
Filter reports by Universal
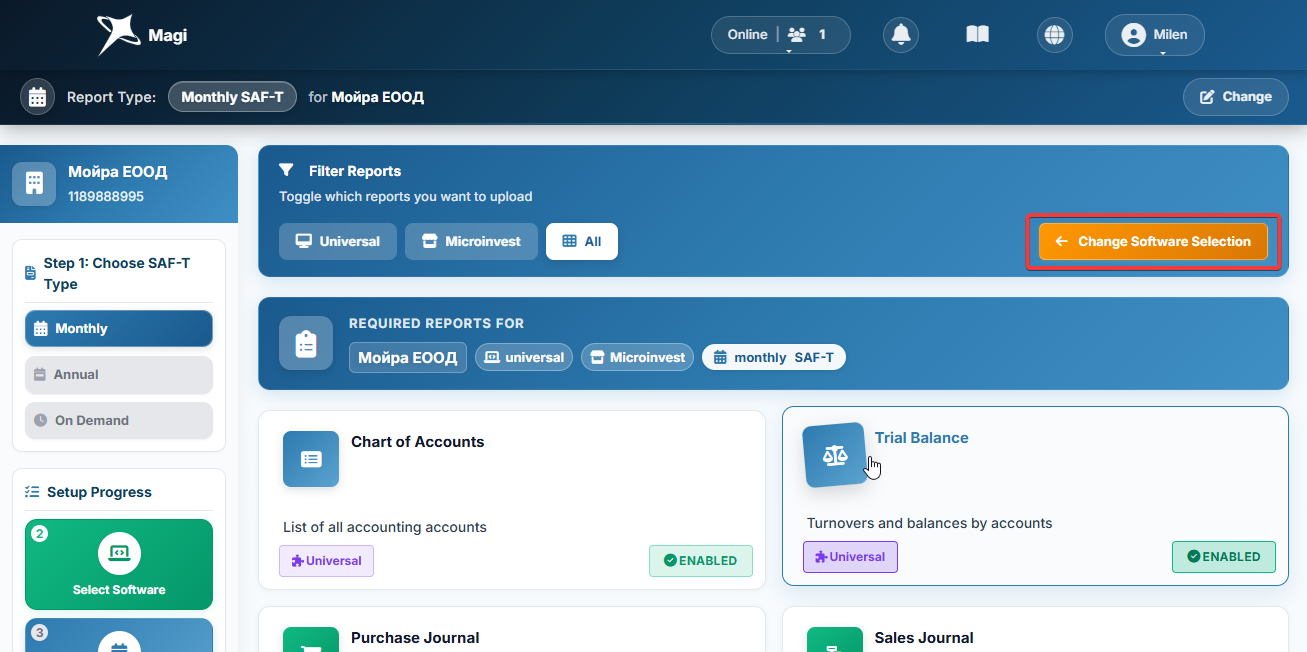point(338,241)
